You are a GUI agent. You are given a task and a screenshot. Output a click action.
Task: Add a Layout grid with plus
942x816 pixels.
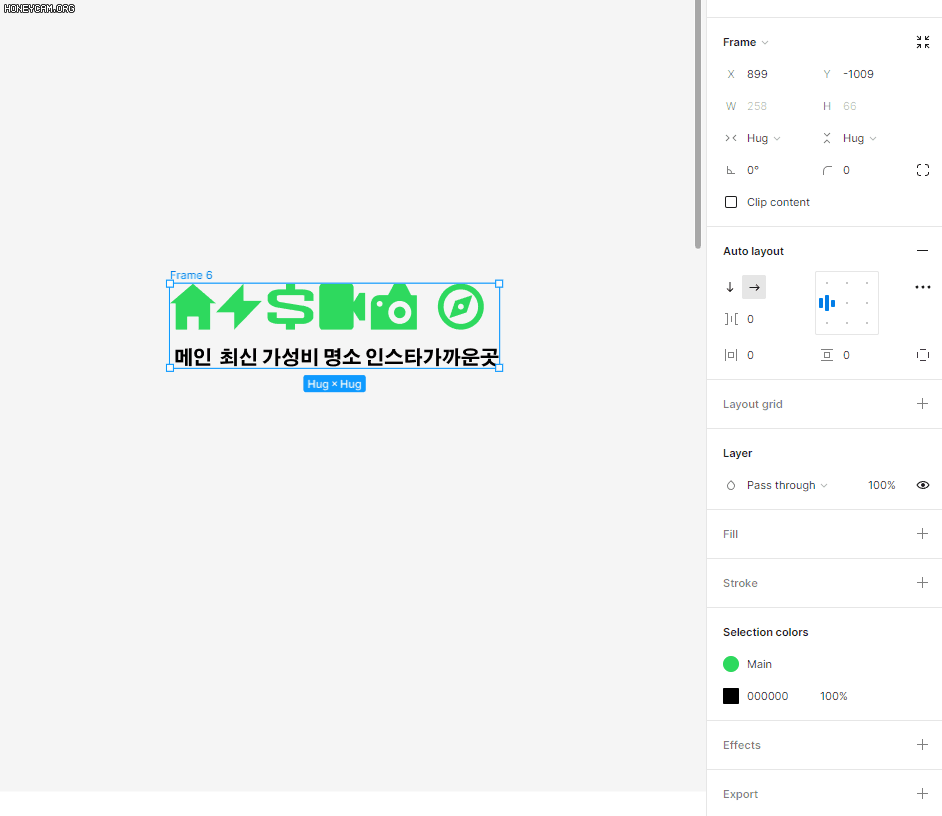pyautogui.click(x=922, y=404)
